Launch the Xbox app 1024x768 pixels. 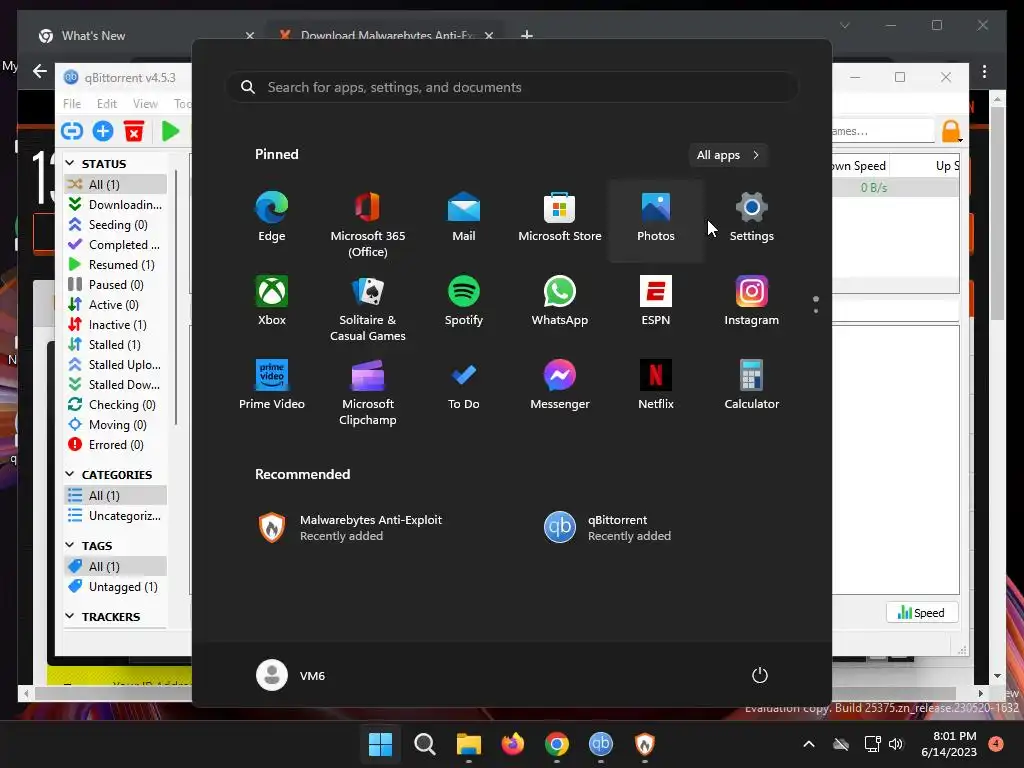pos(272,301)
